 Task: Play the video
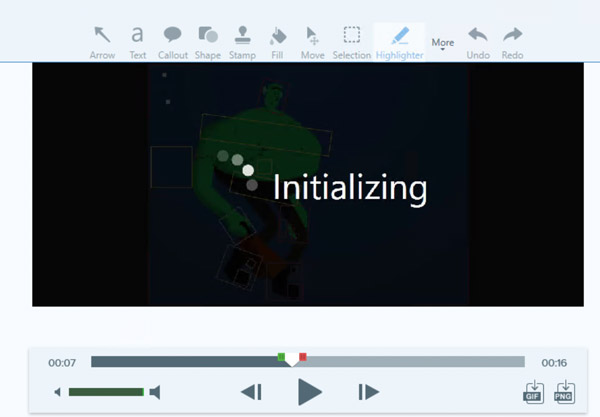pos(309,392)
